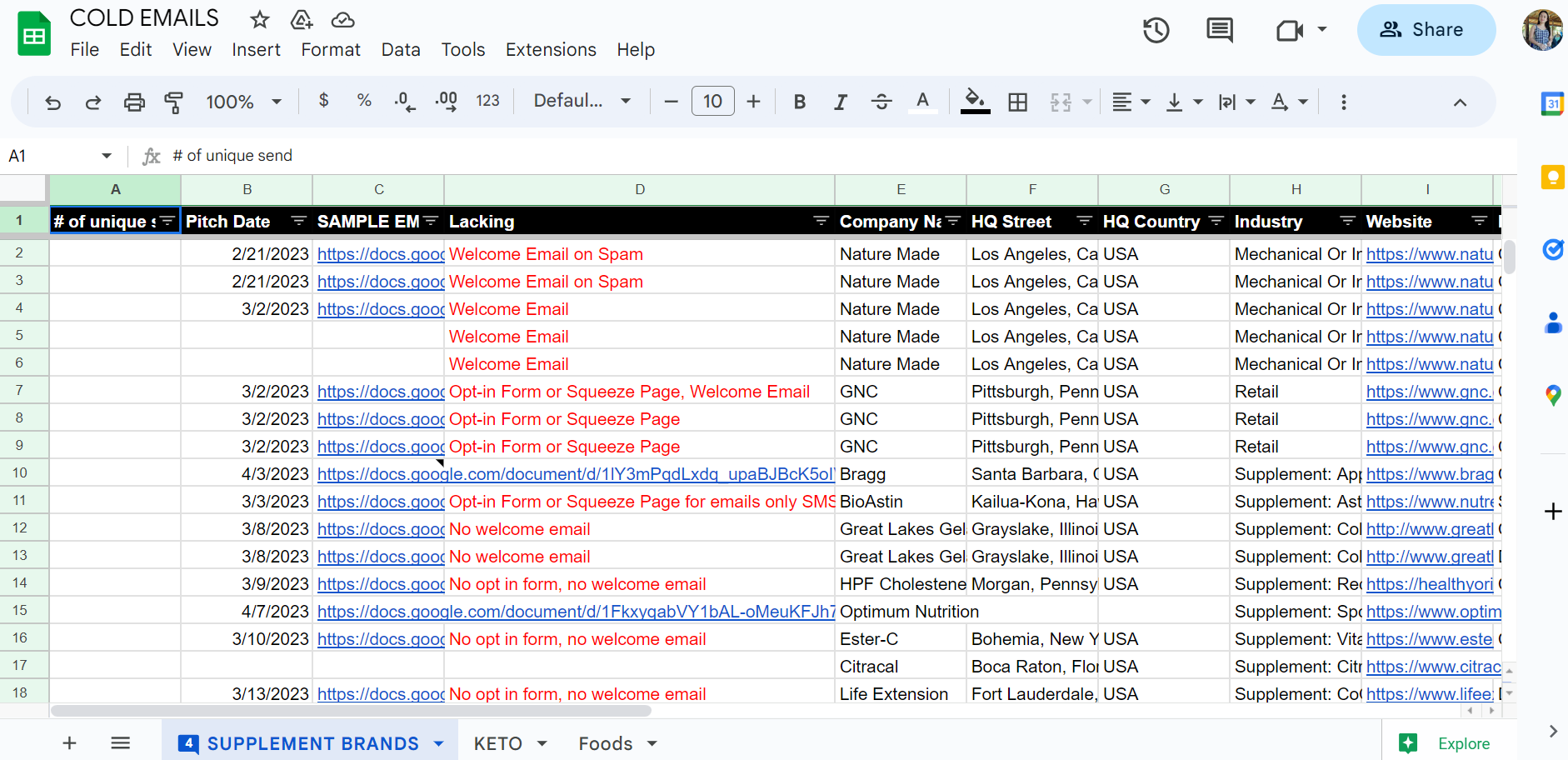Open the comments history icon
1568x760 pixels.
click(1220, 30)
